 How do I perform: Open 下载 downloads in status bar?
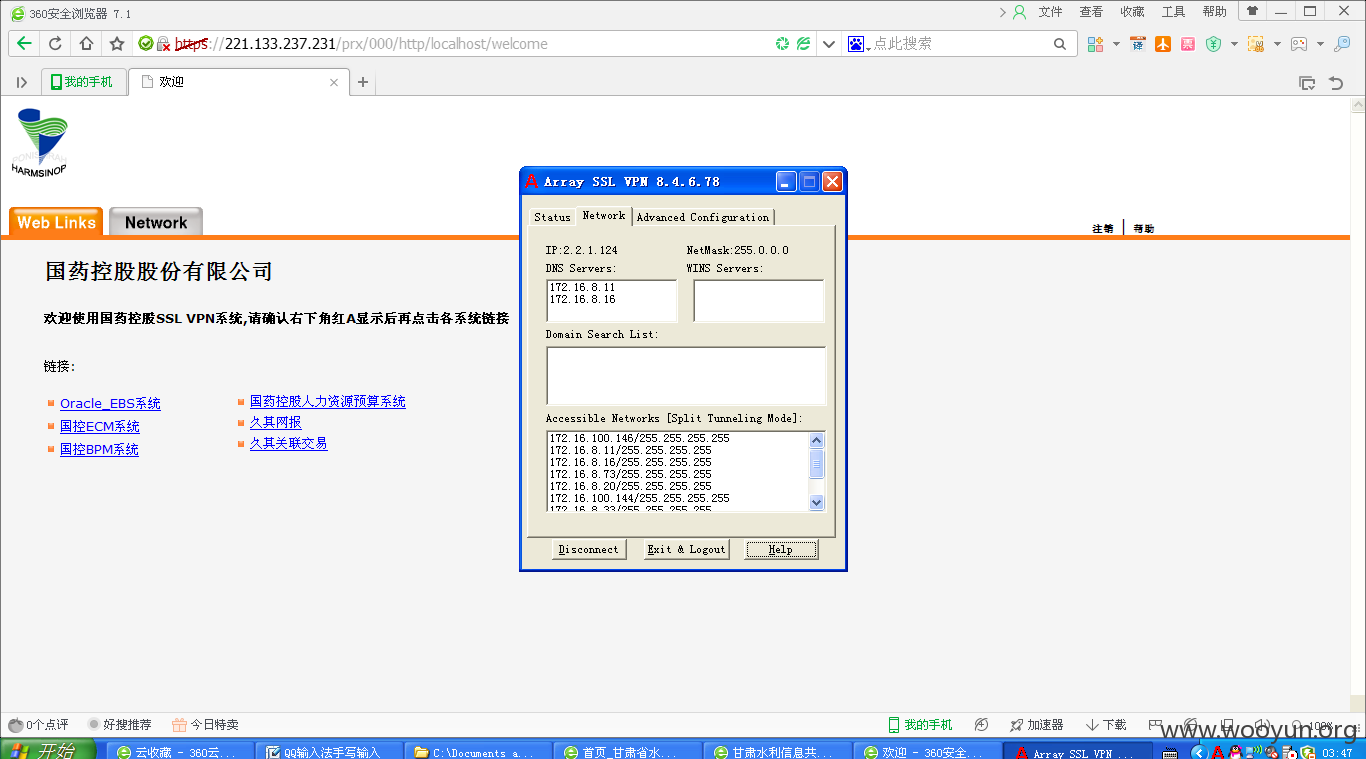(x=1106, y=725)
